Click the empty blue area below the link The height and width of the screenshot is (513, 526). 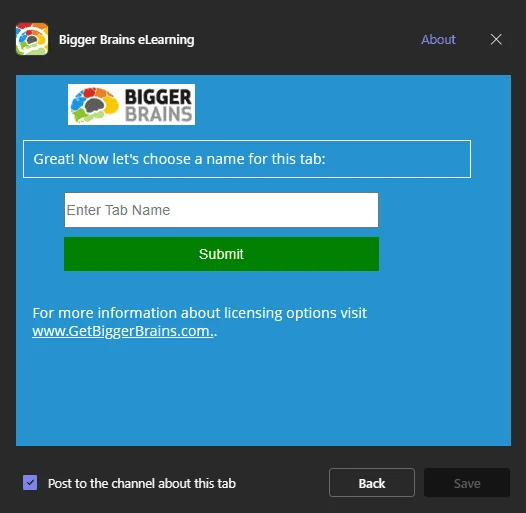(x=263, y=393)
